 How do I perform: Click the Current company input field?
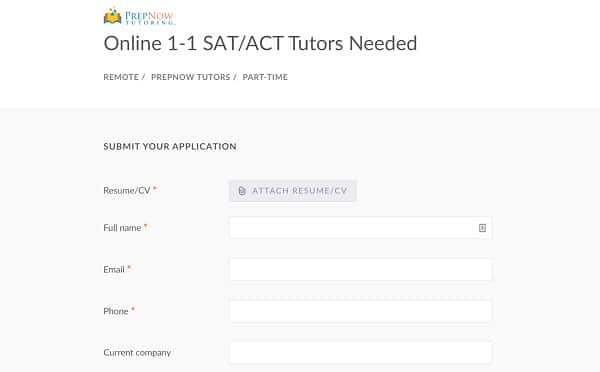(360, 352)
